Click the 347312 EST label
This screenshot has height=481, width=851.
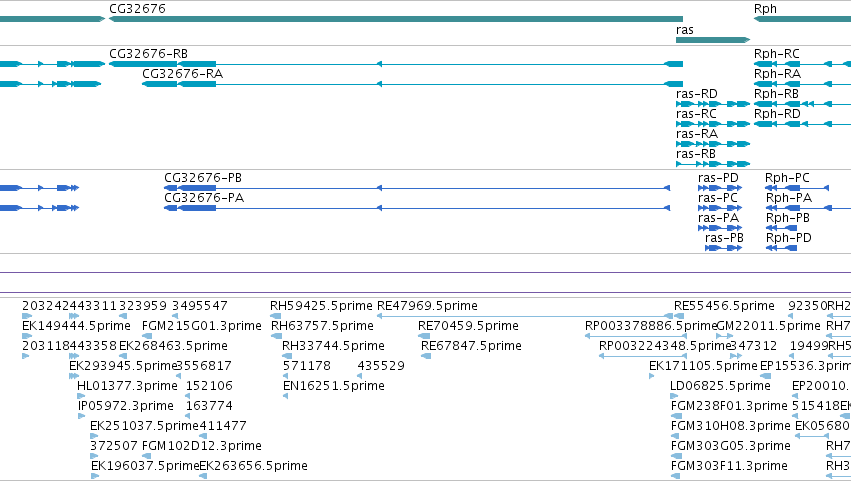click(753, 346)
